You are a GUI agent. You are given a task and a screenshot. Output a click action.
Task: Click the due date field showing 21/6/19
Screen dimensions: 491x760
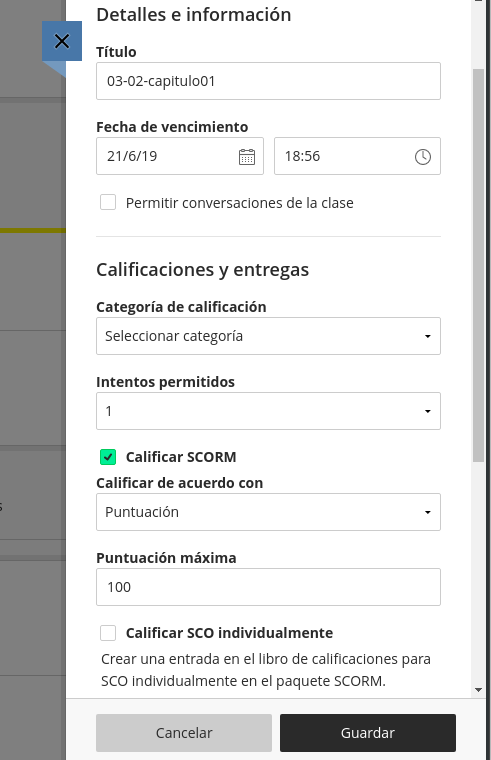(180, 156)
